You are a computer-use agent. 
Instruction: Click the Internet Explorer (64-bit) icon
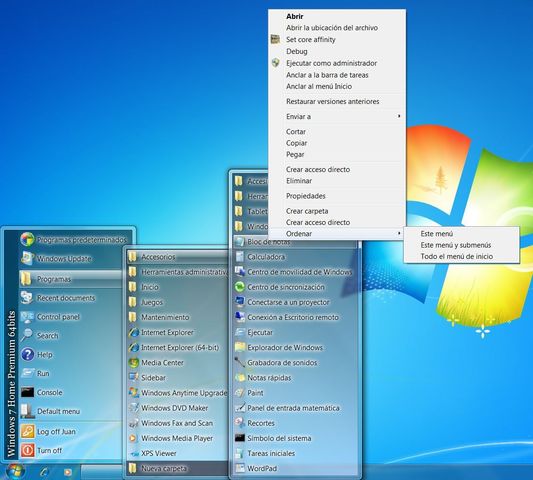point(133,347)
